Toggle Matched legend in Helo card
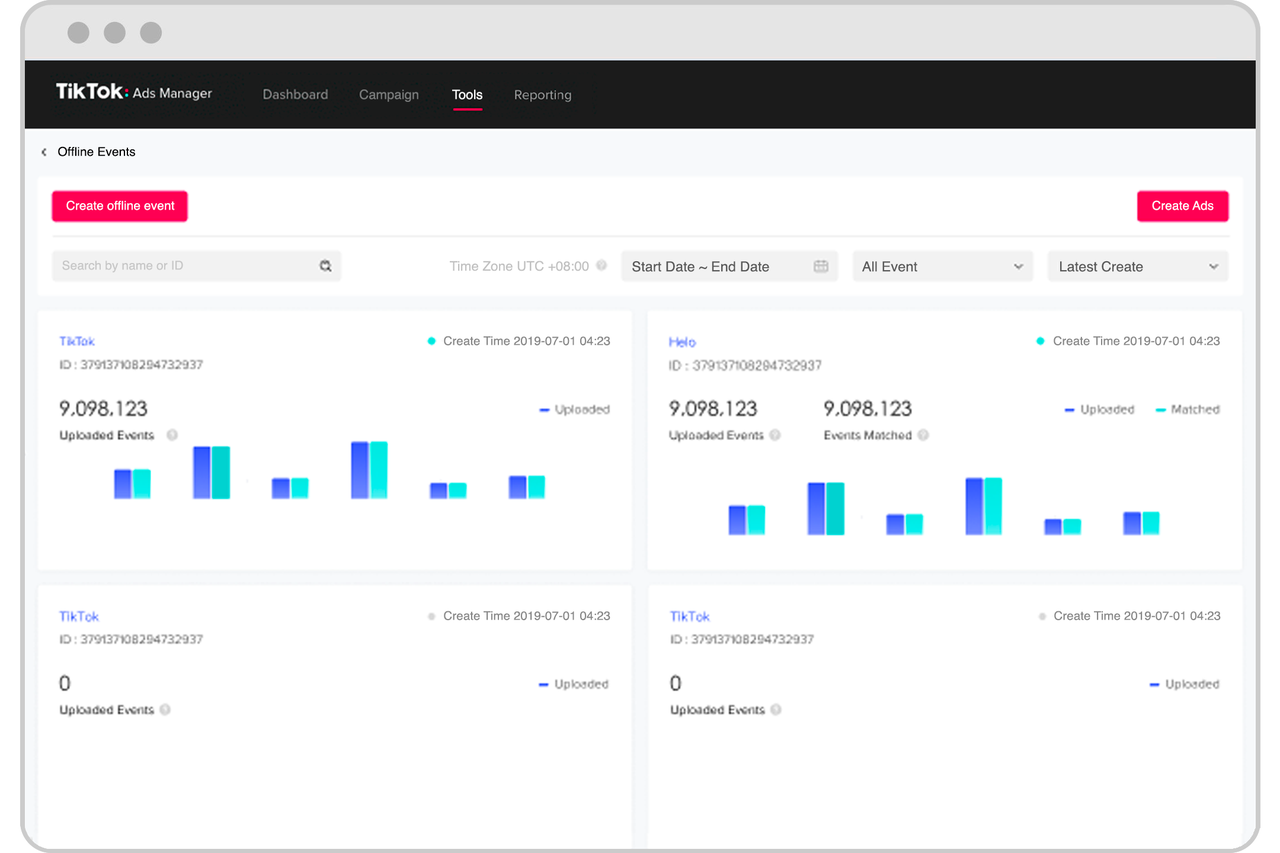Viewport: 1280px width, 853px height. coord(1187,409)
